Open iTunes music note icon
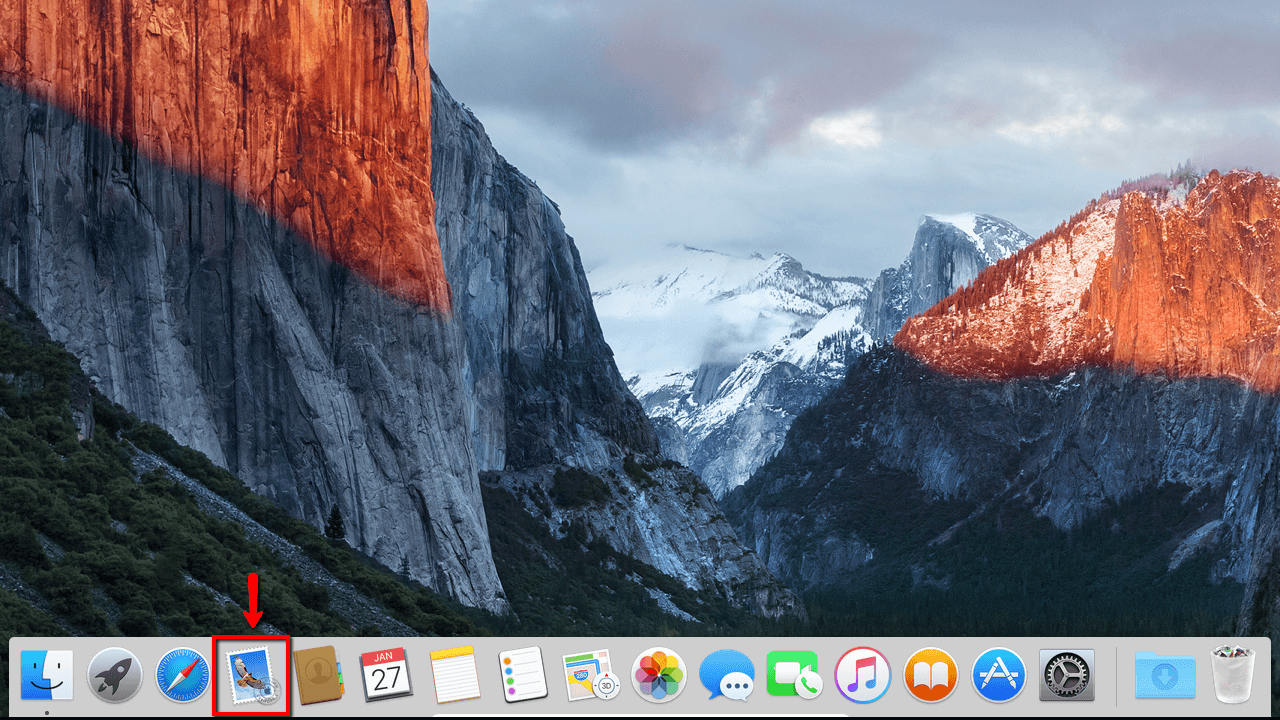Image resolution: width=1280 pixels, height=720 pixels. pos(863,675)
